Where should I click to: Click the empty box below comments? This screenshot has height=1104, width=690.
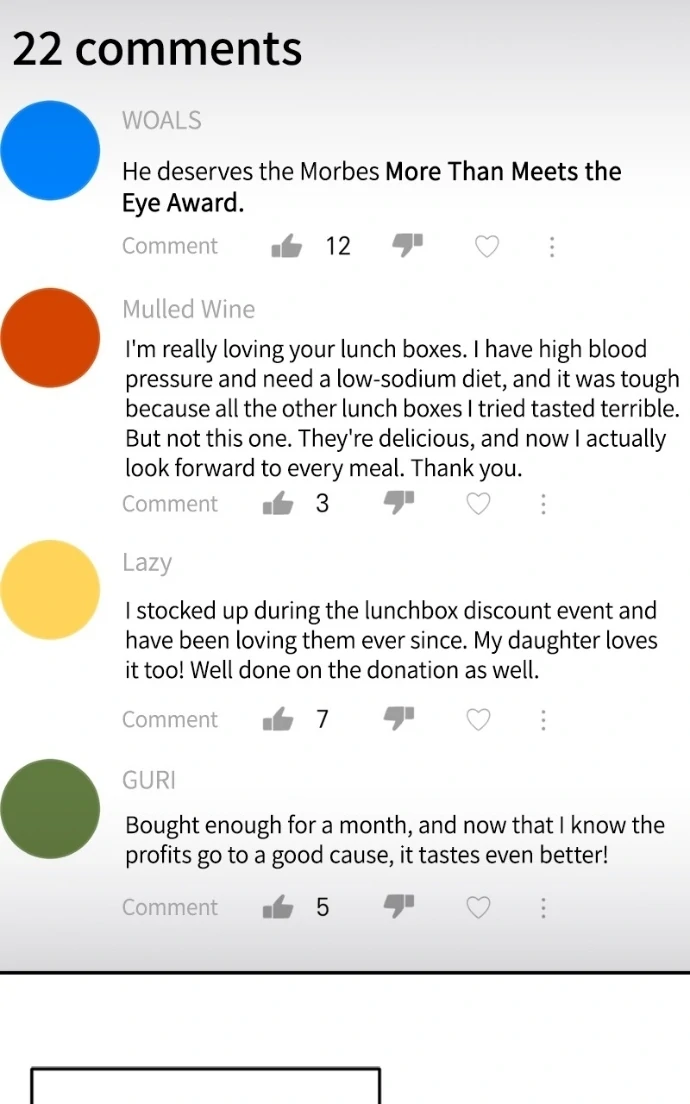point(206,1086)
